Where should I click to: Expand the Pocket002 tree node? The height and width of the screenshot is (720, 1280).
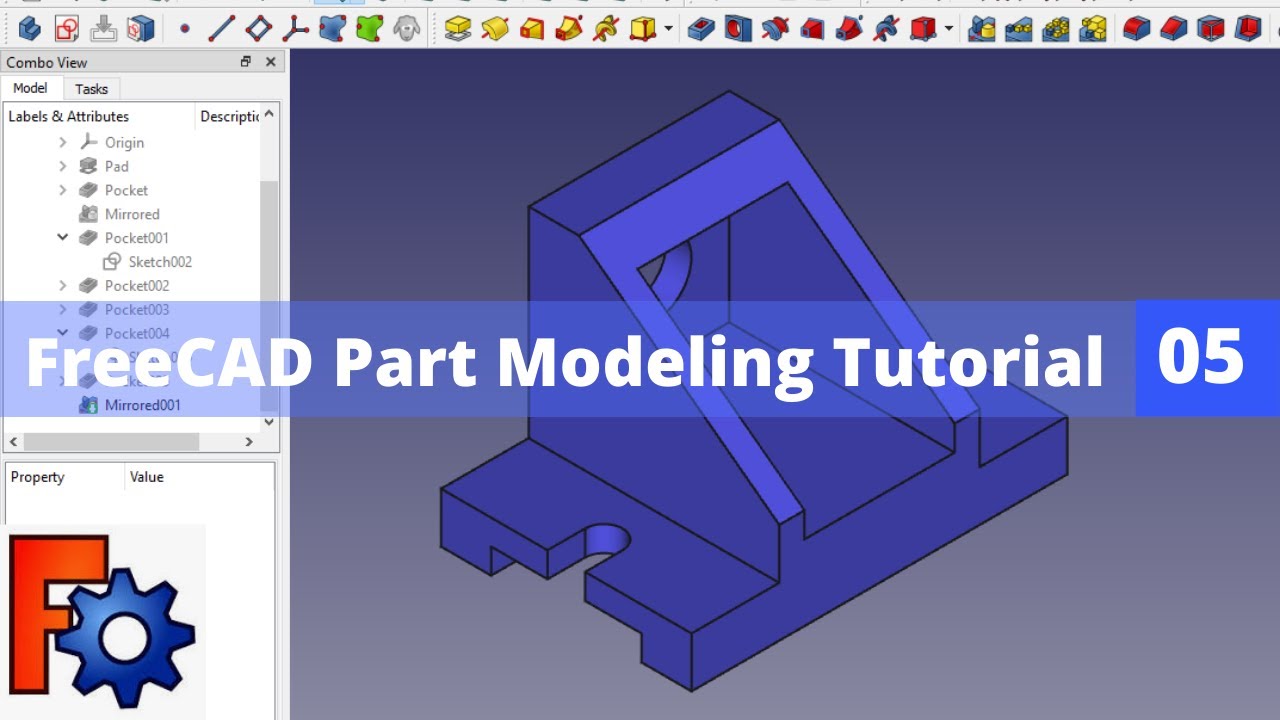coord(63,286)
